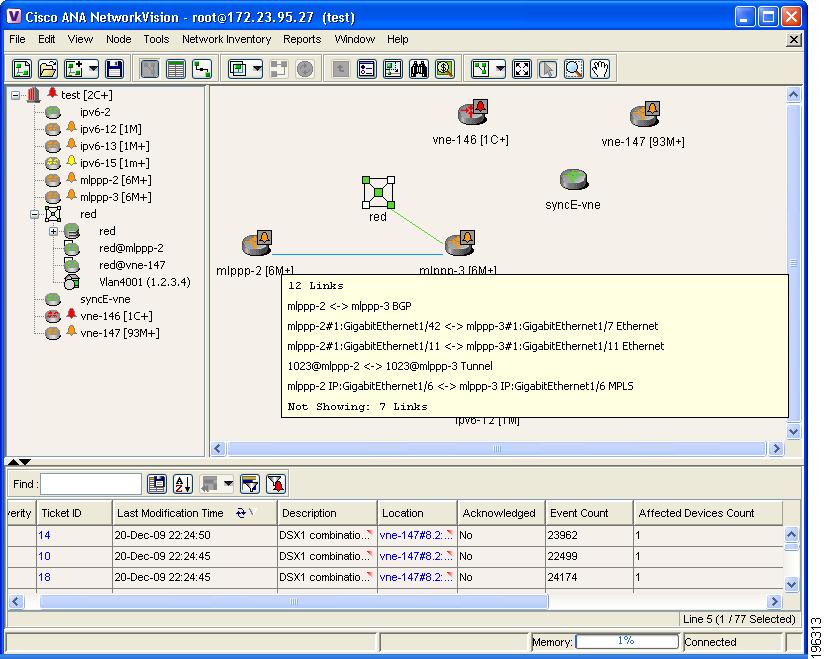Click the Save floppy disk icon
Image resolution: width=824 pixels, height=659 pixels.
coord(115,69)
